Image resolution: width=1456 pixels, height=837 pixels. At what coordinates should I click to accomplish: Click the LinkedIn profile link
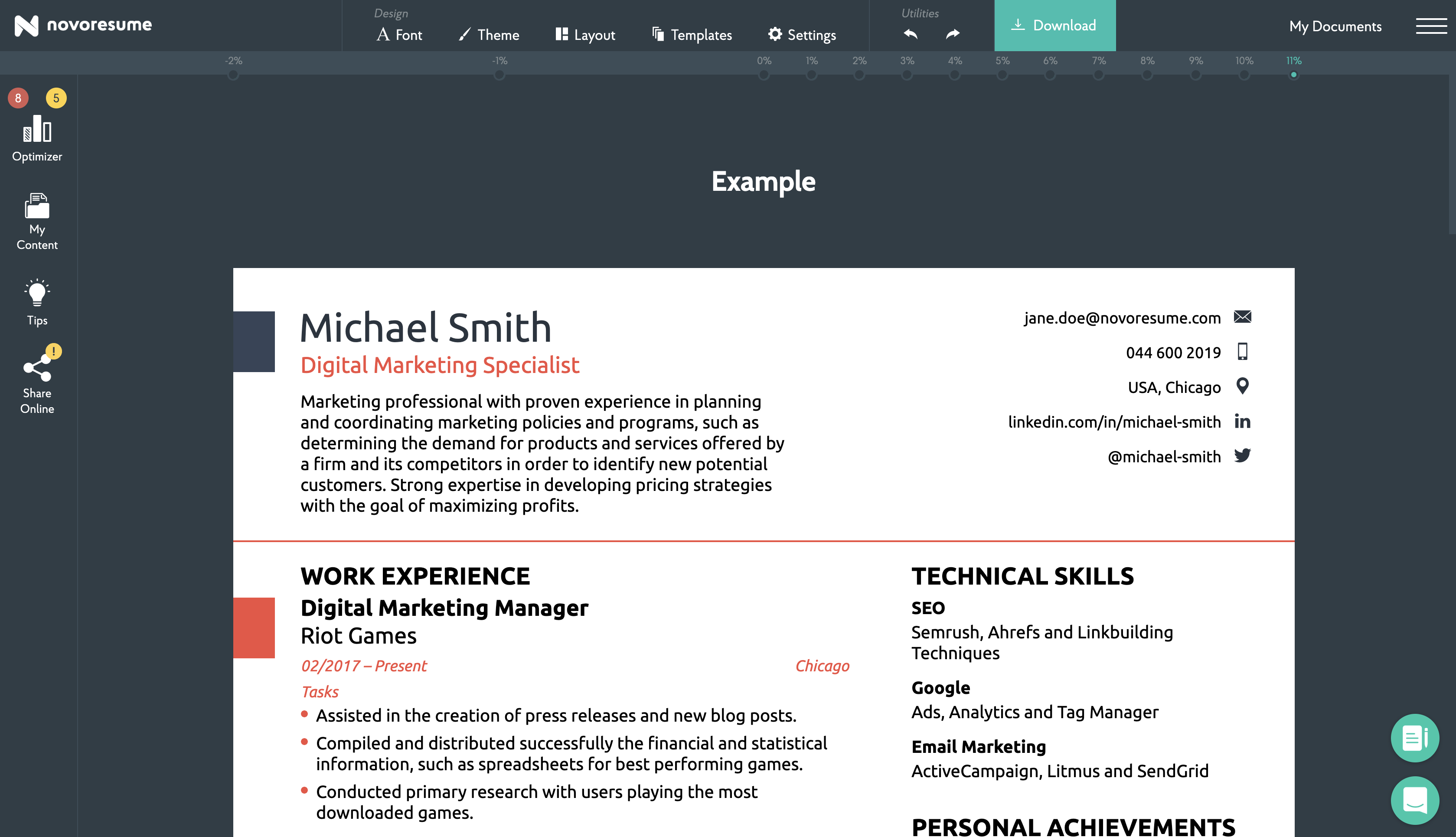coord(1113,421)
